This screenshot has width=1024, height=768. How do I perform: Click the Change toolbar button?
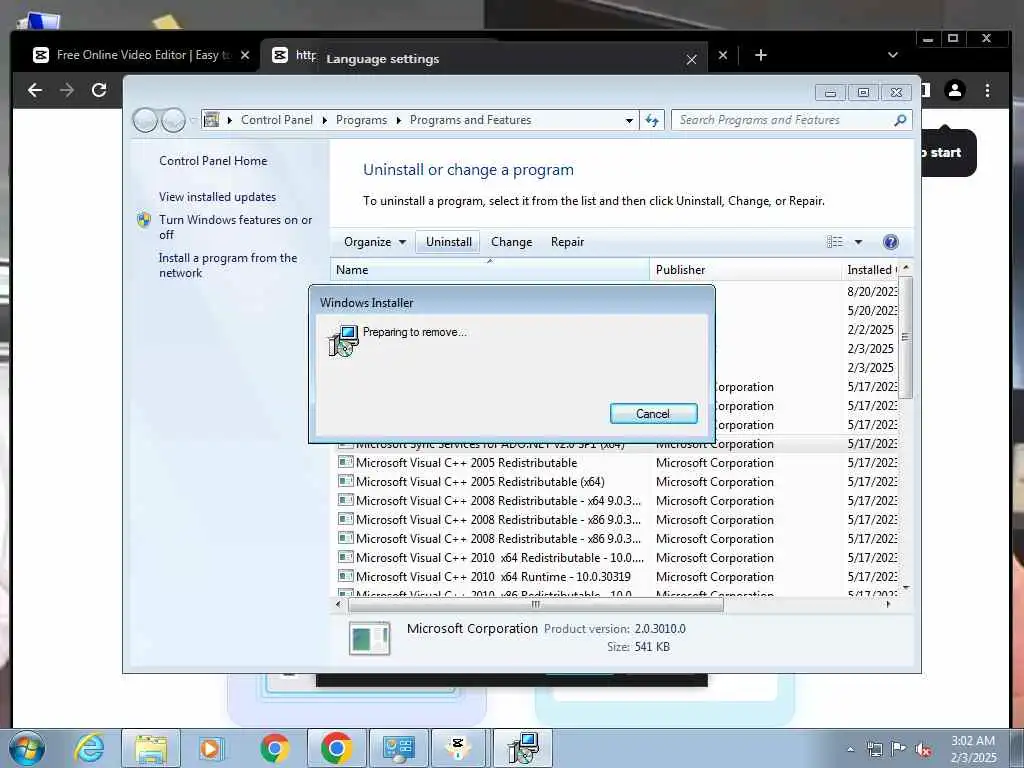(511, 242)
